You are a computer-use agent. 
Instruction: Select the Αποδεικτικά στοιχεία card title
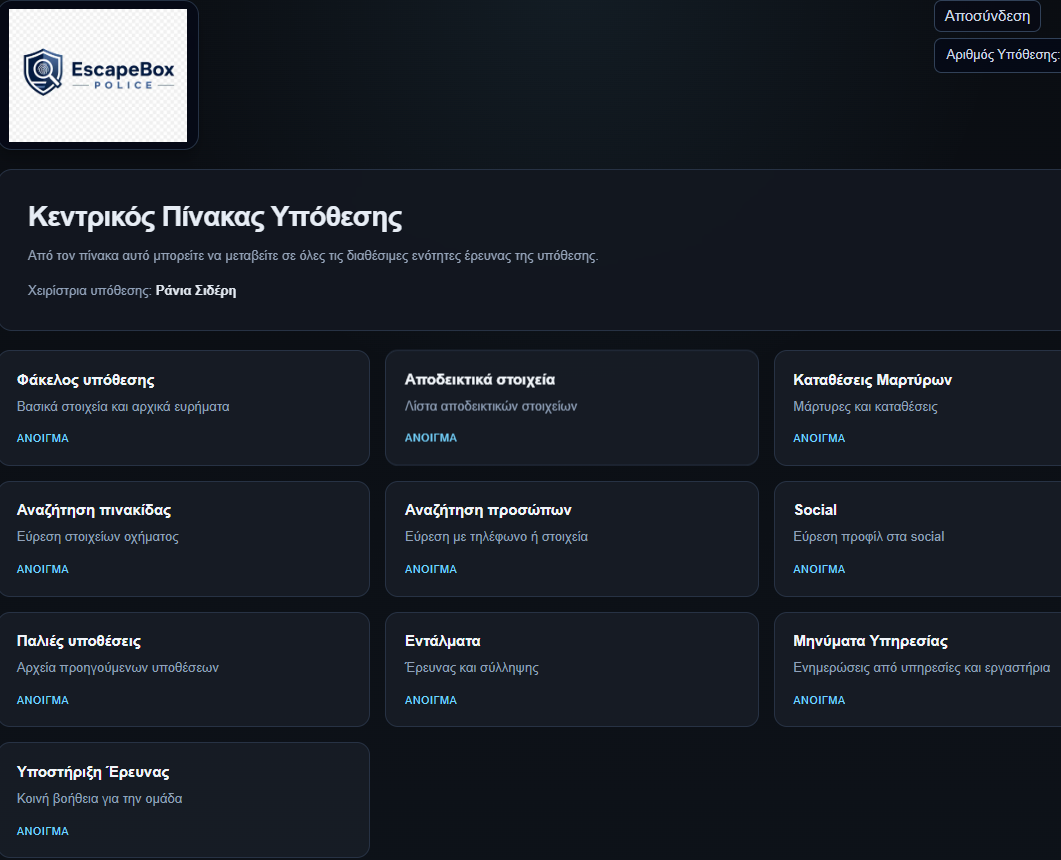(480, 380)
